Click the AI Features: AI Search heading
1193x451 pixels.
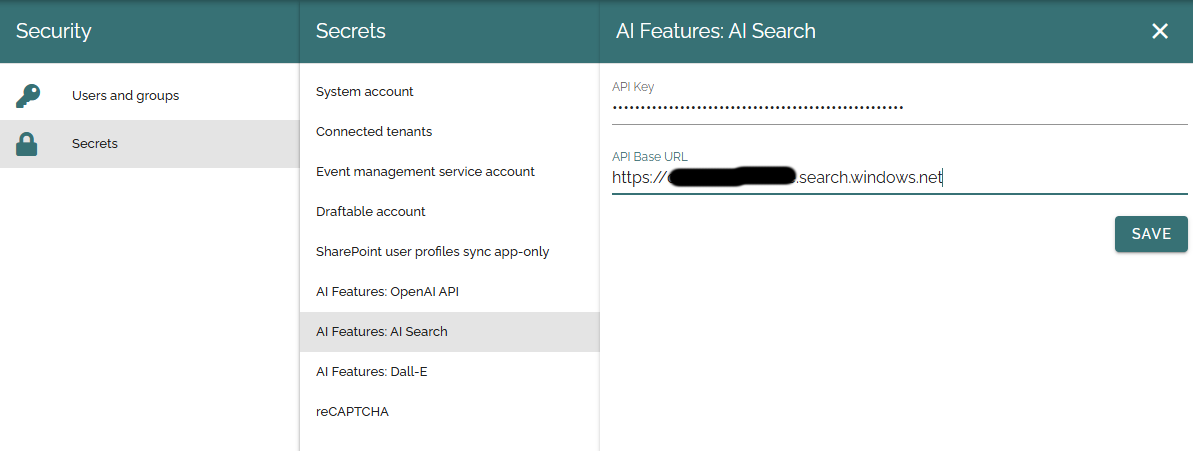(716, 31)
